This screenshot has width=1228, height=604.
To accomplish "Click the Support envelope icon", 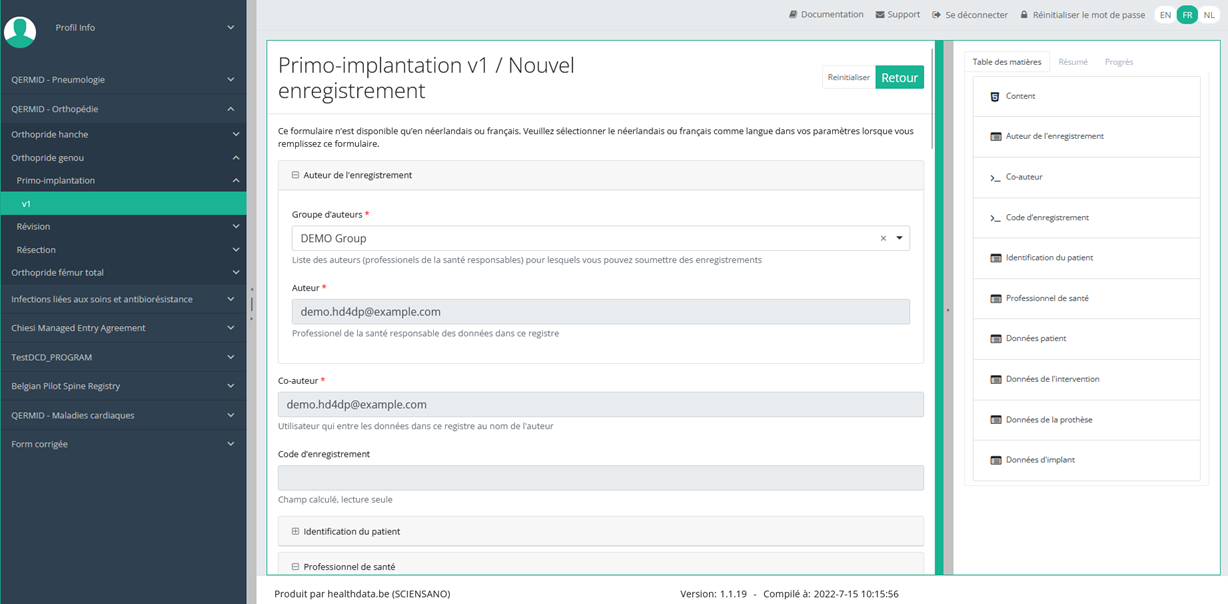I will click(x=880, y=15).
